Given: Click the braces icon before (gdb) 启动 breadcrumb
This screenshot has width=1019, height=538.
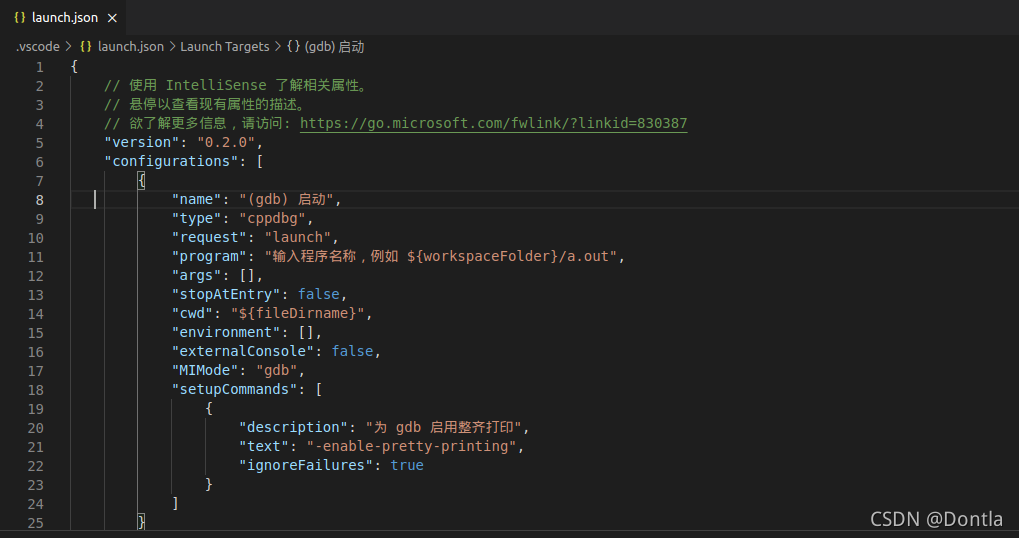Looking at the screenshot, I should pyautogui.click(x=293, y=47).
